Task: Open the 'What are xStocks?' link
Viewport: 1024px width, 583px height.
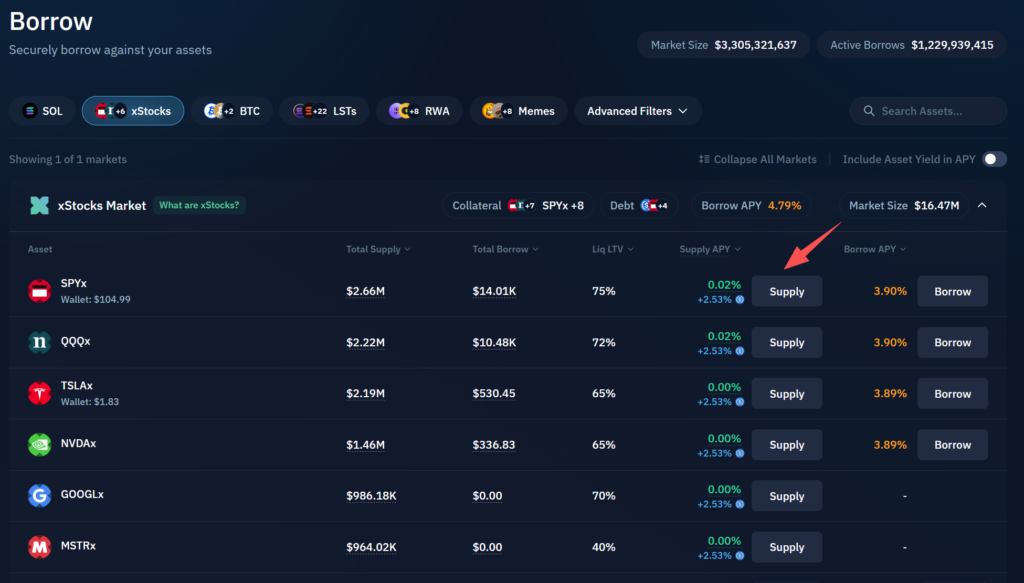Action: coord(200,206)
